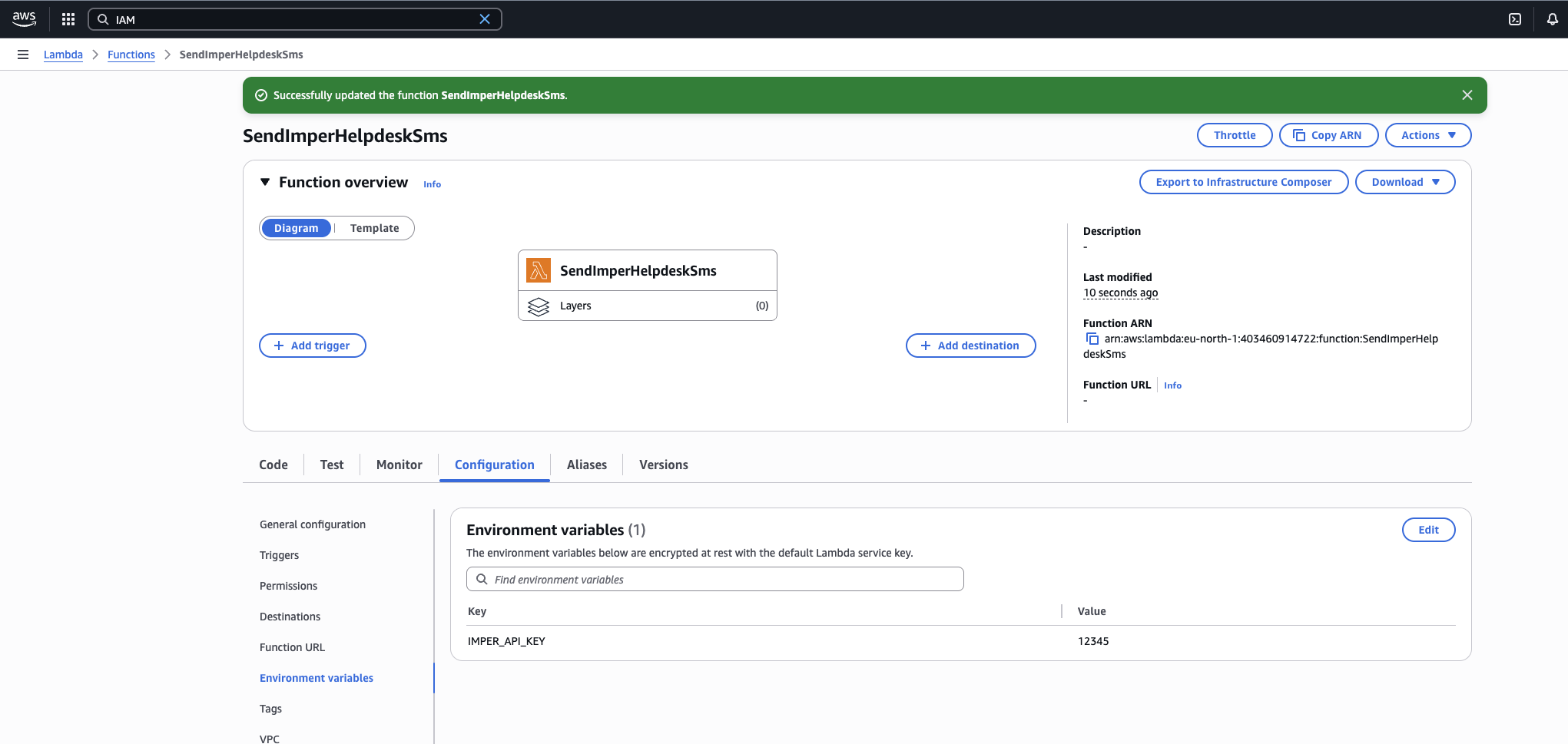
Task: Click the Find environment variables field
Action: tap(715, 579)
